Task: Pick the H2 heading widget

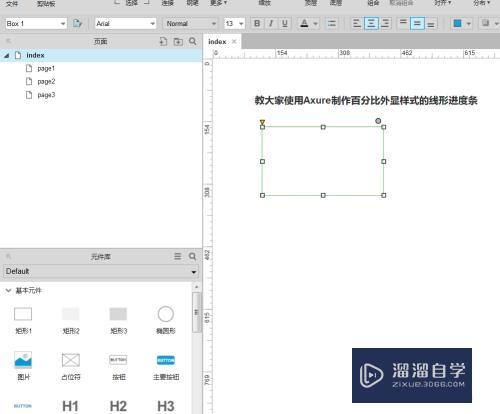Action: (118, 406)
